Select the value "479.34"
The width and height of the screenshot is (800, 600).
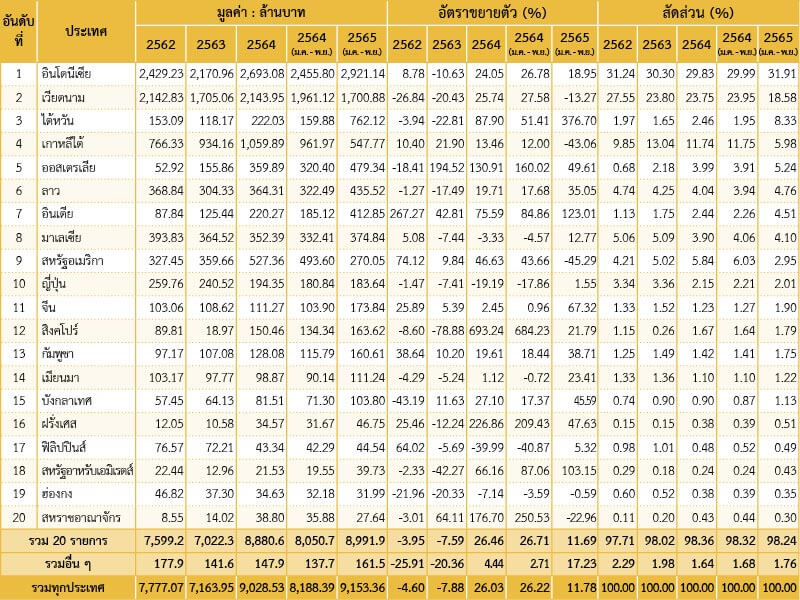[368, 167]
